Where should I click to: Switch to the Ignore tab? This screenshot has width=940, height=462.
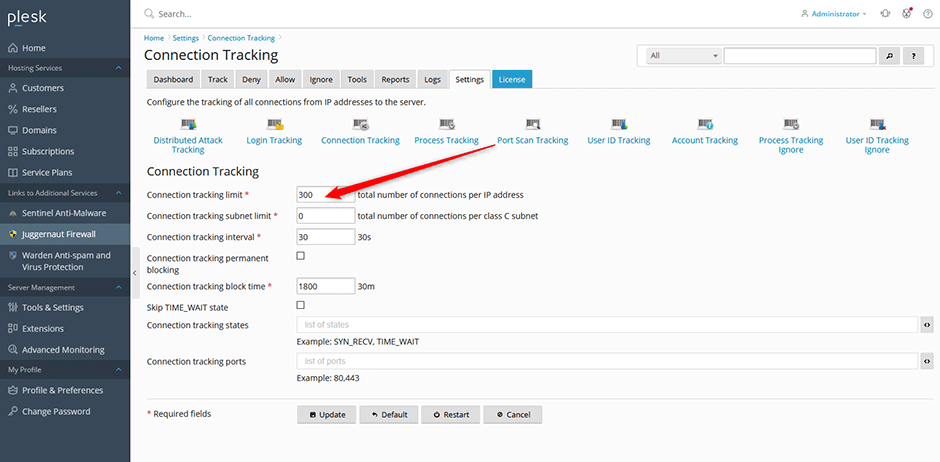coord(321,79)
